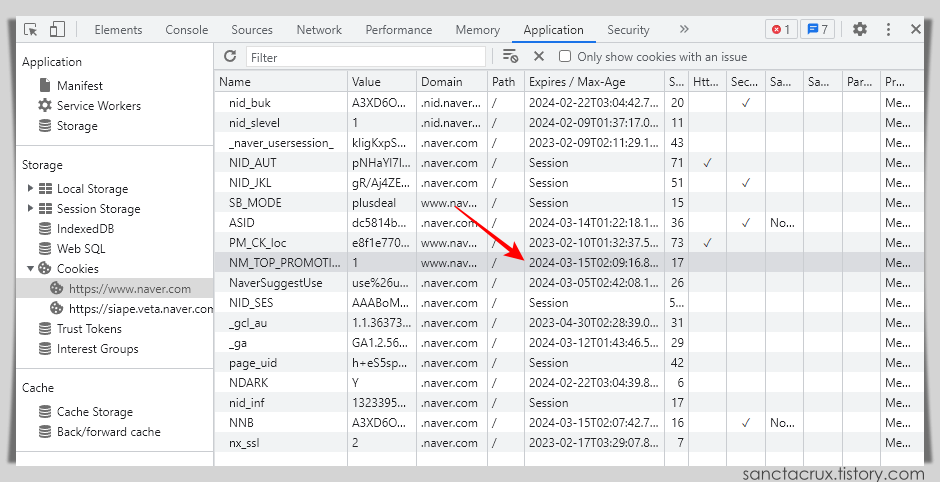Screen dimensions: 940x482
Task: Select the NaverSuggestUse cookie row
Action: [568, 282]
